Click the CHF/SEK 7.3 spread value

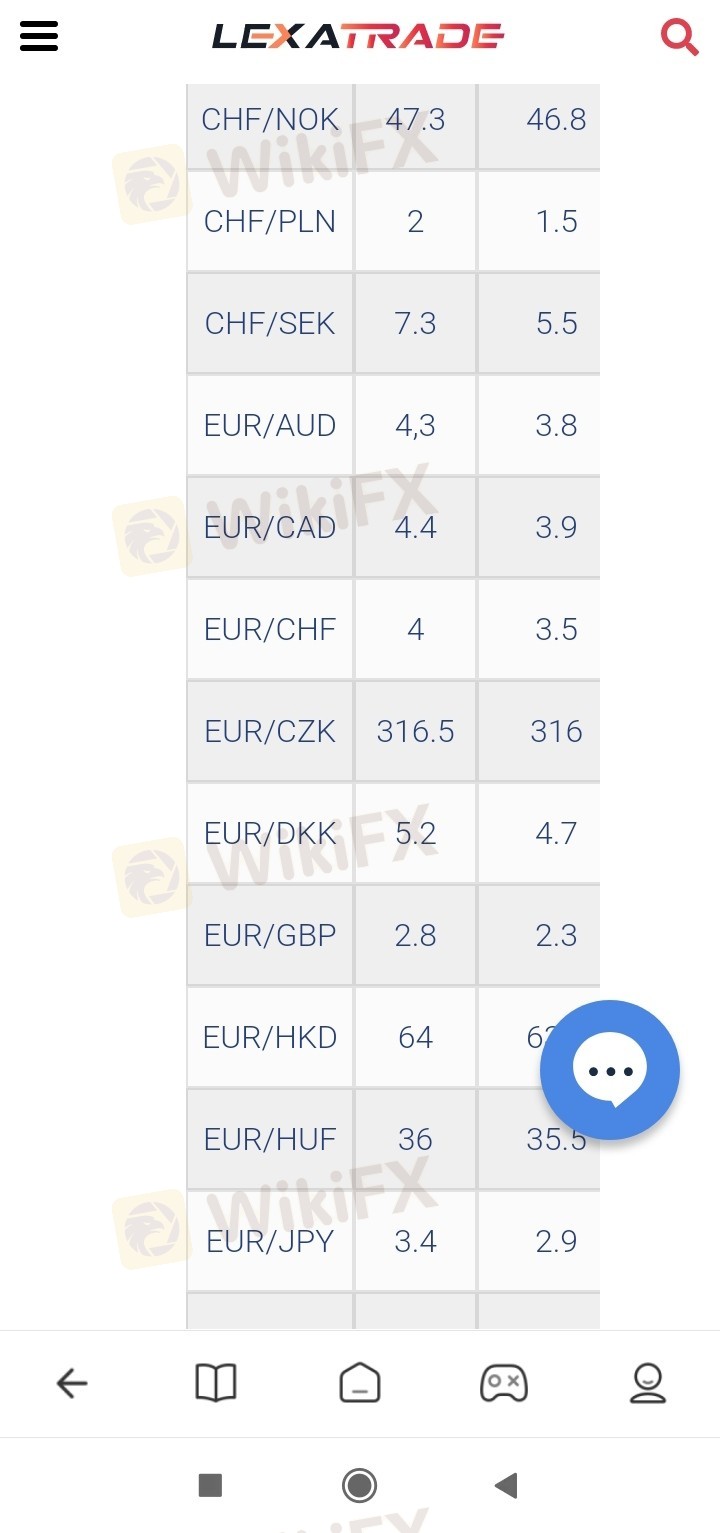(416, 324)
